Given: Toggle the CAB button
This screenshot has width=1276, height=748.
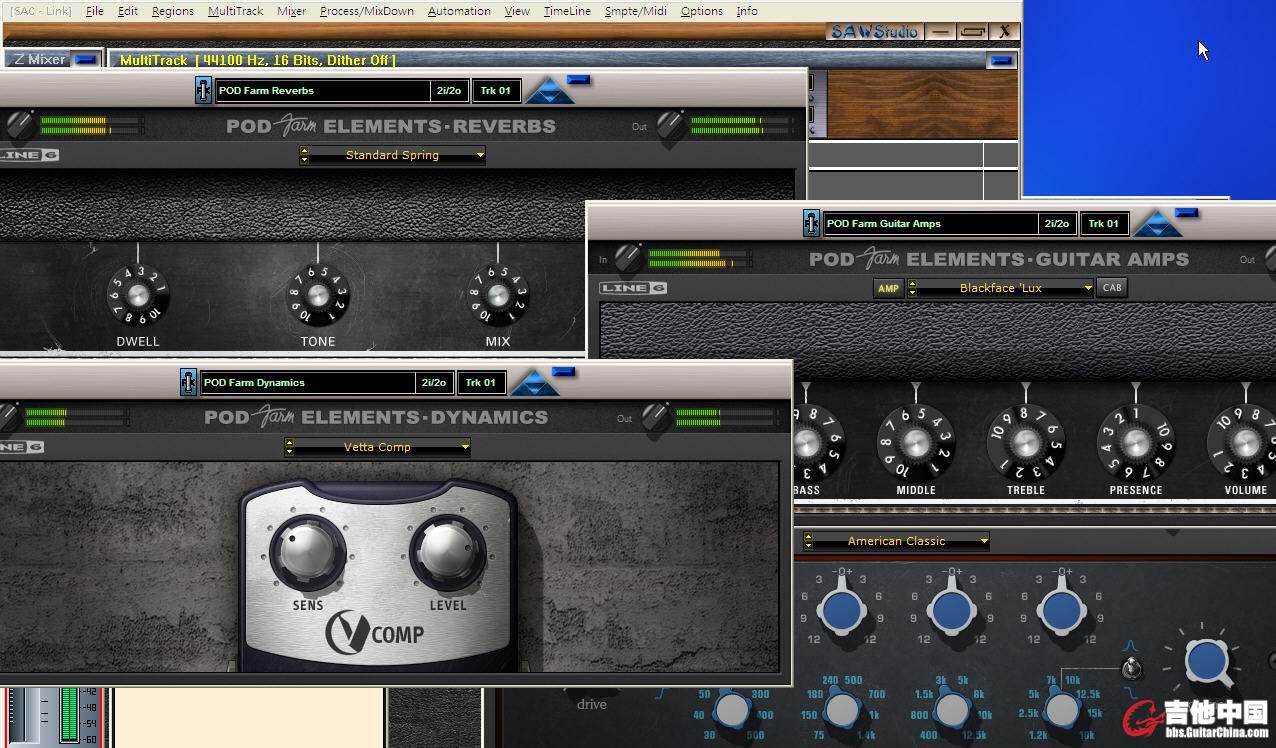Looking at the screenshot, I should (1112, 287).
